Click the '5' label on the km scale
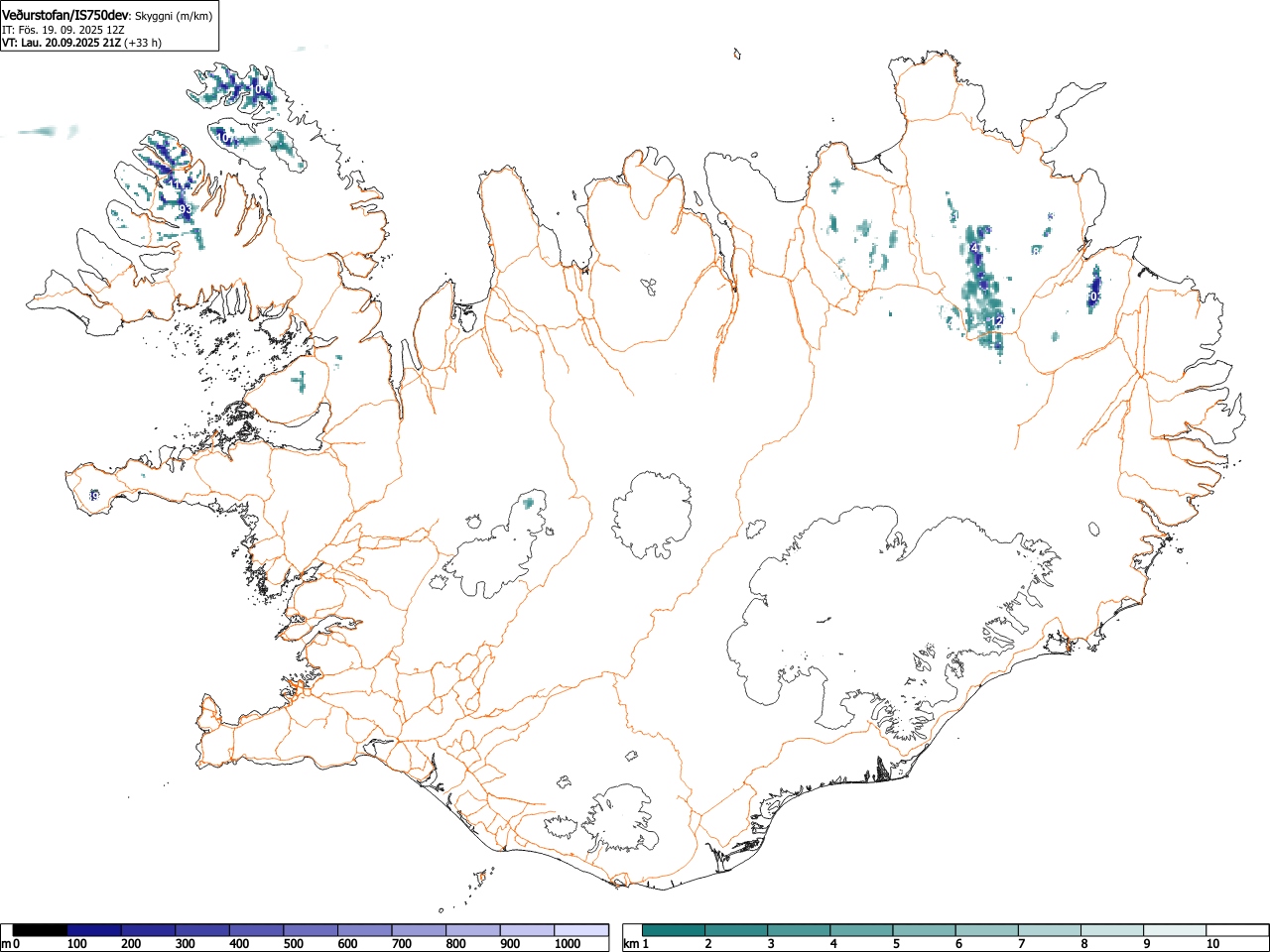Image resolution: width=1270 pixels, height=952 pixels. pos(896,944)
